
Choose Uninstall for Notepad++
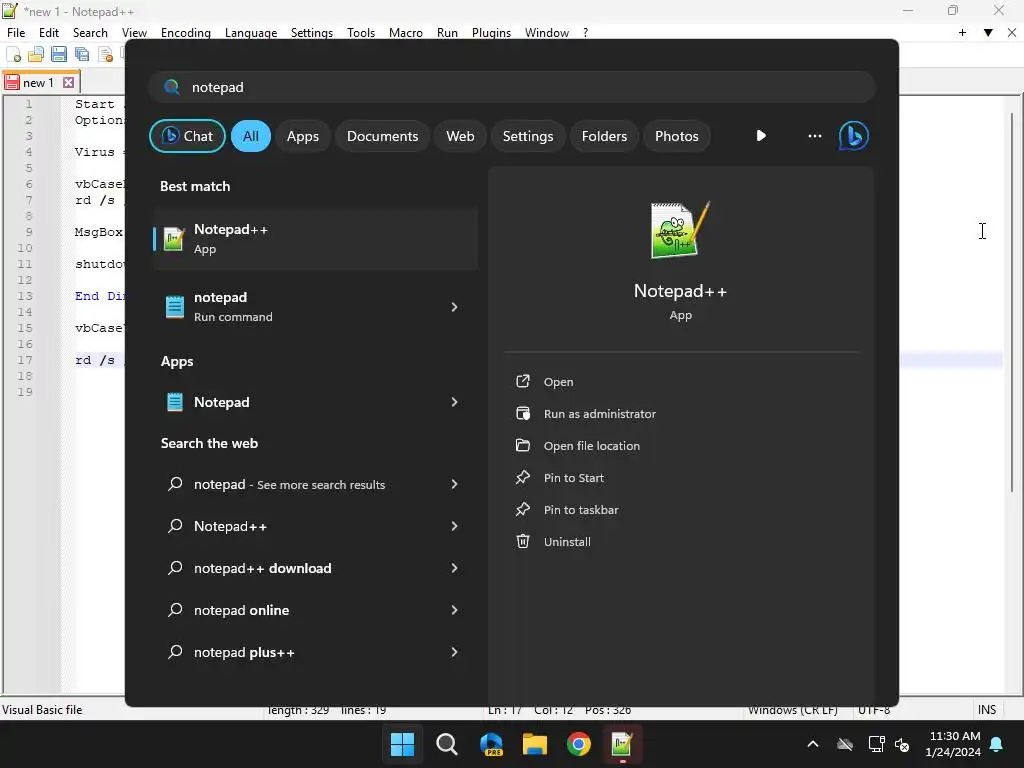567,542
